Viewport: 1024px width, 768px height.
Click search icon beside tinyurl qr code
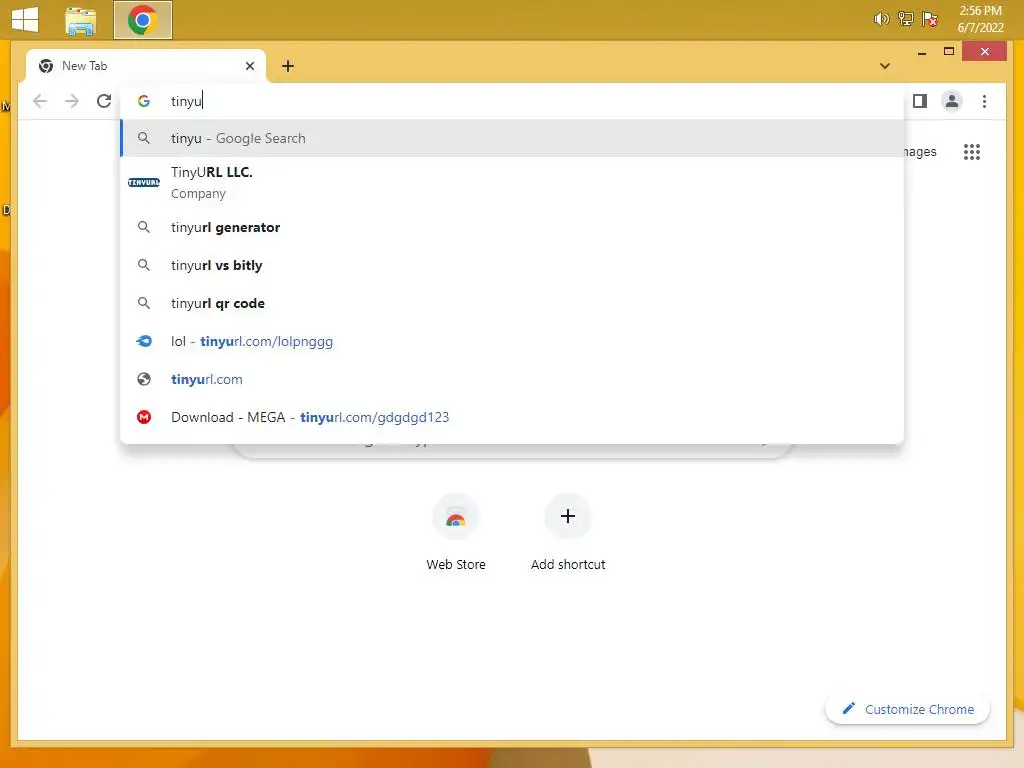tap(144, 303)
